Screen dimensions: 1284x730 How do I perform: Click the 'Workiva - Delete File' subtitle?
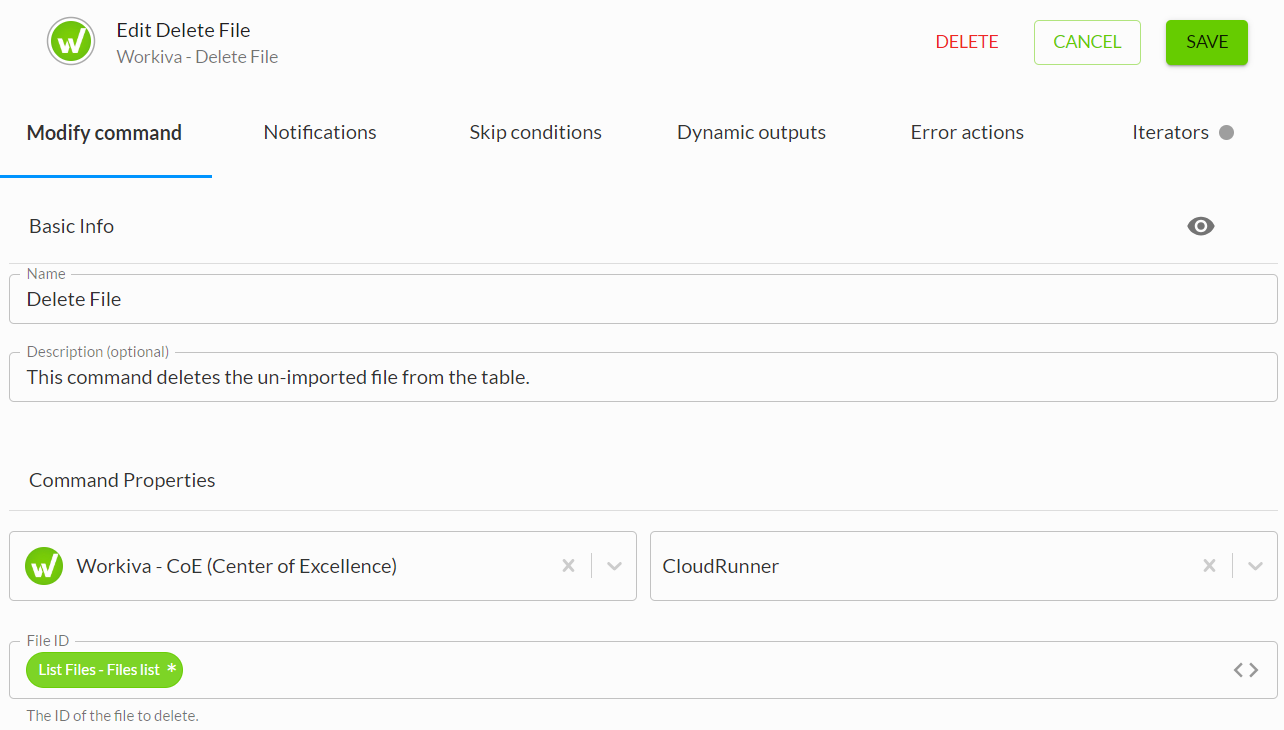[x=197, y=57]
